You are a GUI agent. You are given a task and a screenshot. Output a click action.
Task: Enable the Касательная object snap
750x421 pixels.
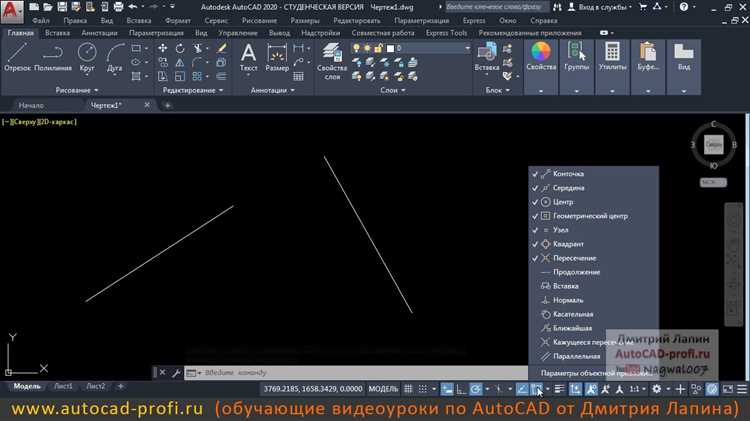coord(593,314)
